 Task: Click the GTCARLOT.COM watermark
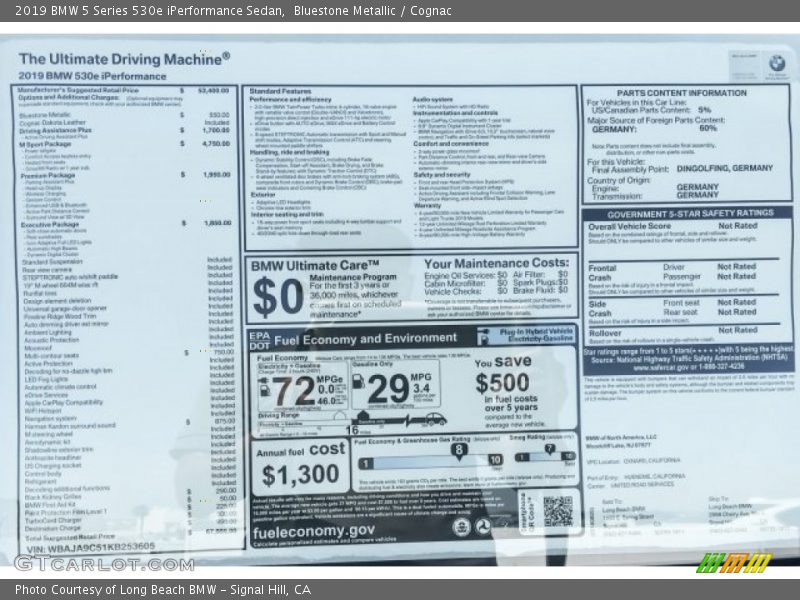[x=103, y=563]
